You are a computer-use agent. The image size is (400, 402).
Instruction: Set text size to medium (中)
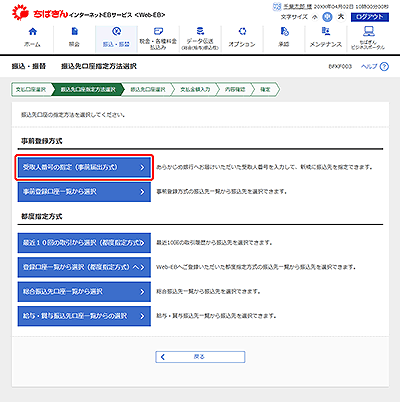tap(327, 17)
